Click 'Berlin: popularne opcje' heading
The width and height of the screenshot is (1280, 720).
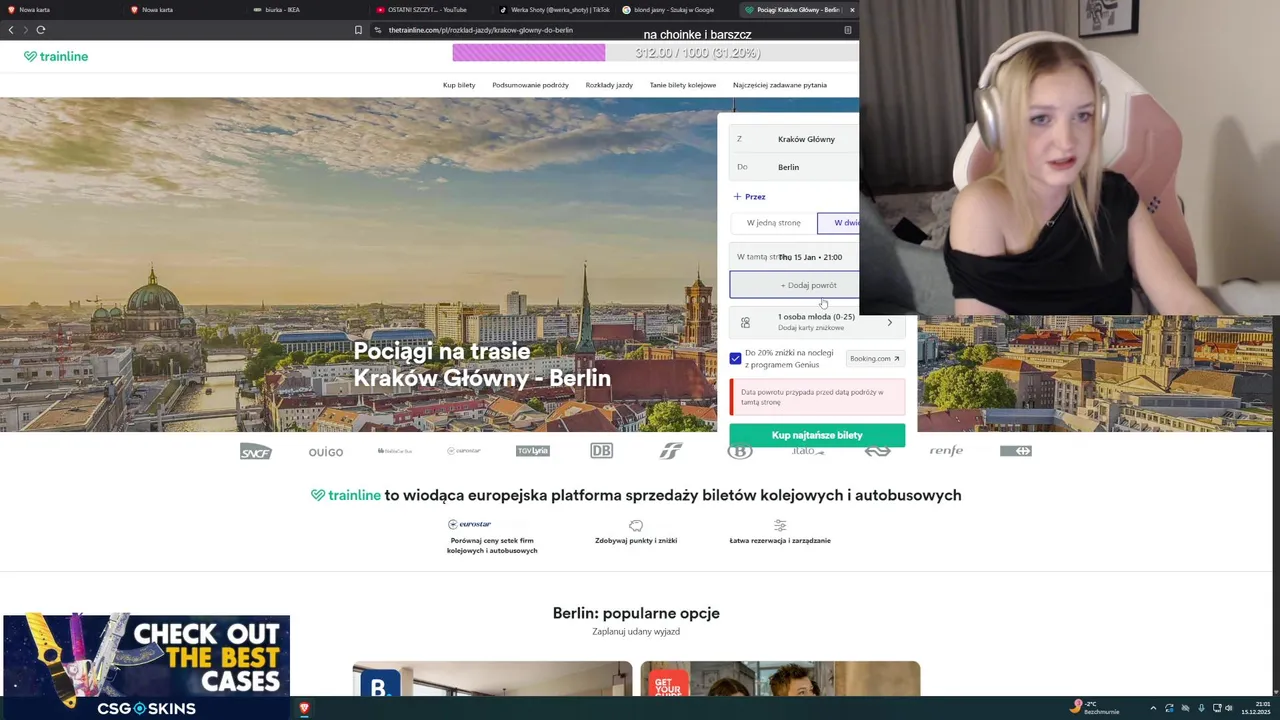(636, 613)
